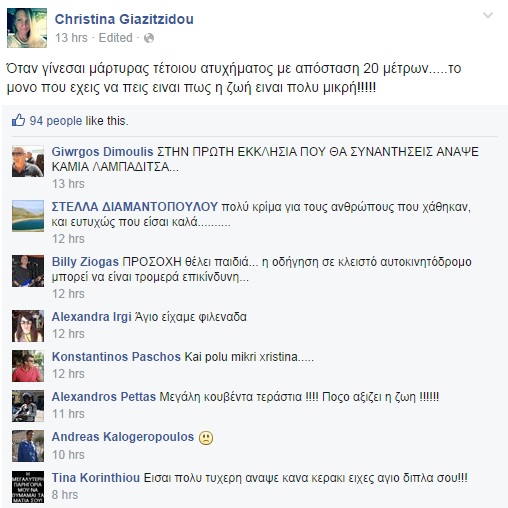
Task: Open Konstantinos Paschos profile link
Action: pyautogui.click(x=116, y=357)
